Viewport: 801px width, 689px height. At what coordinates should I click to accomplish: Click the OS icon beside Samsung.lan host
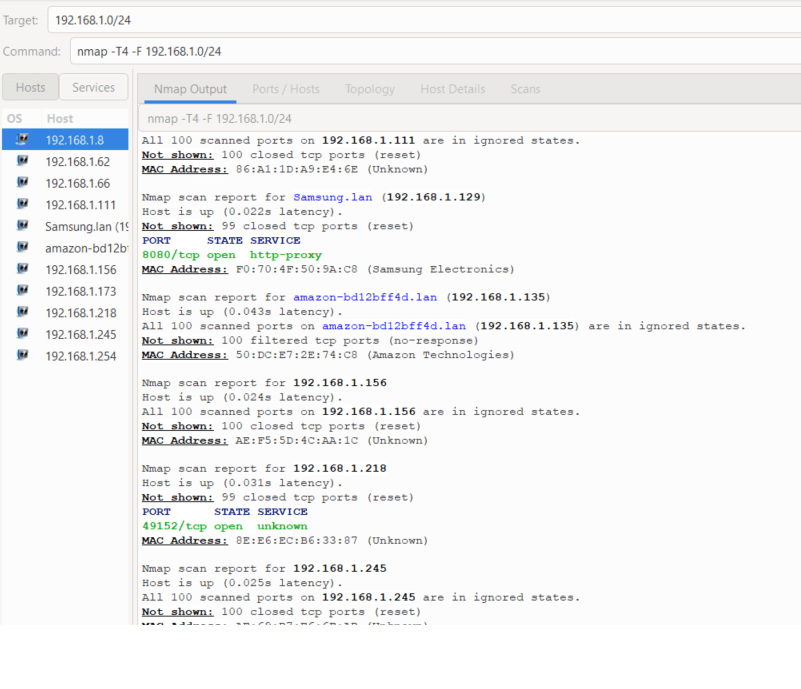point(22,225)
